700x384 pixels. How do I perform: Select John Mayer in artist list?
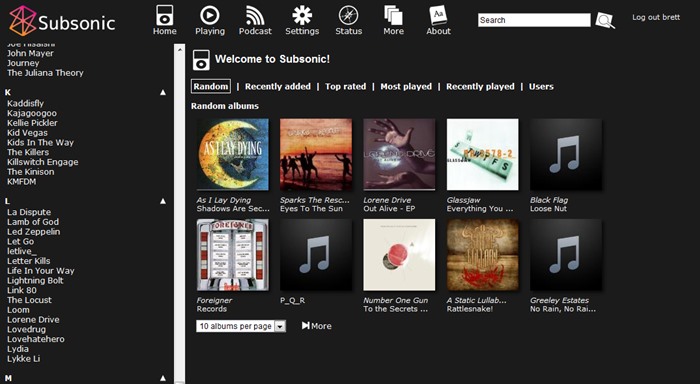click(x=30, y=53)
